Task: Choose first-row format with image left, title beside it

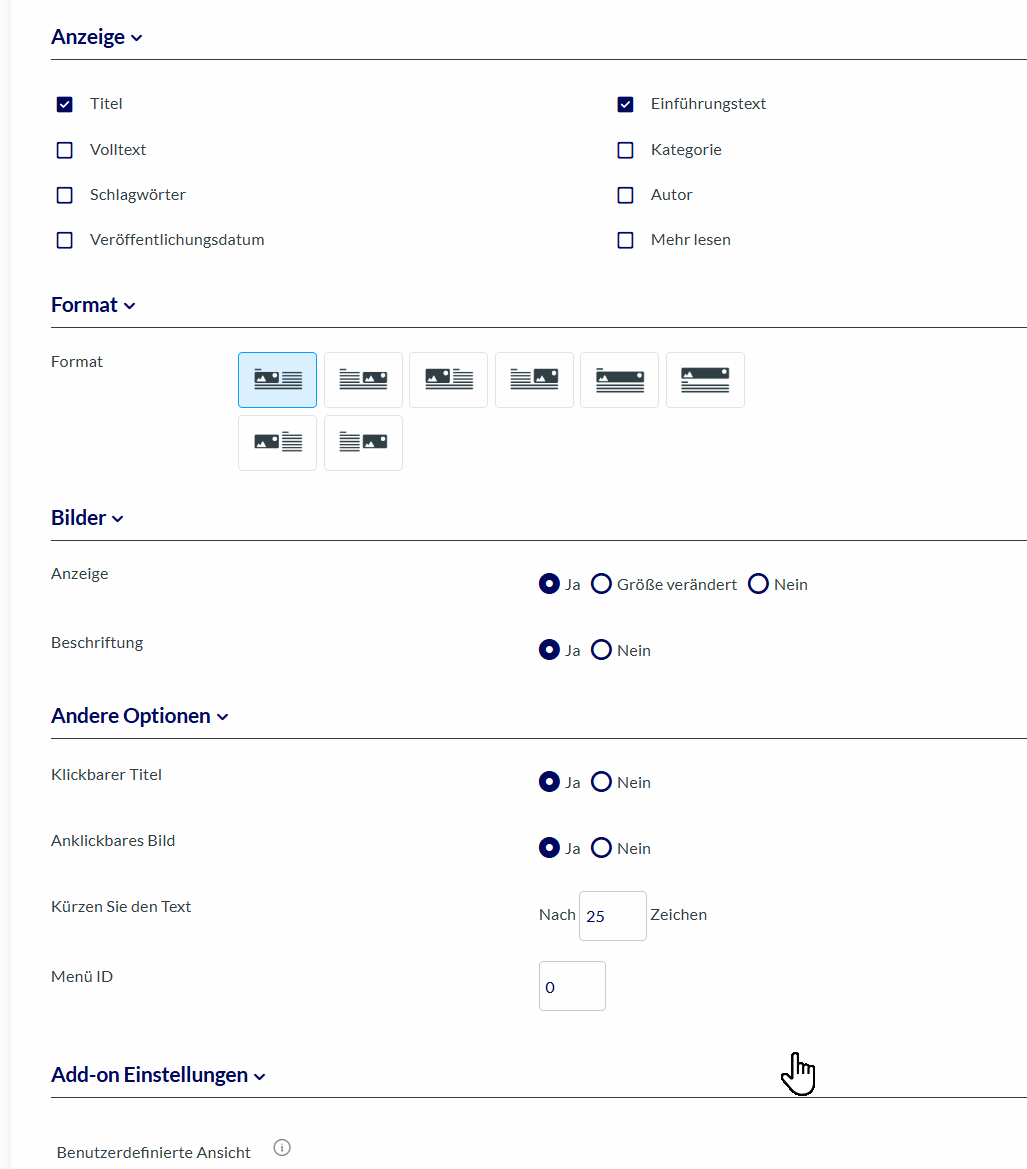Action: 448,380
